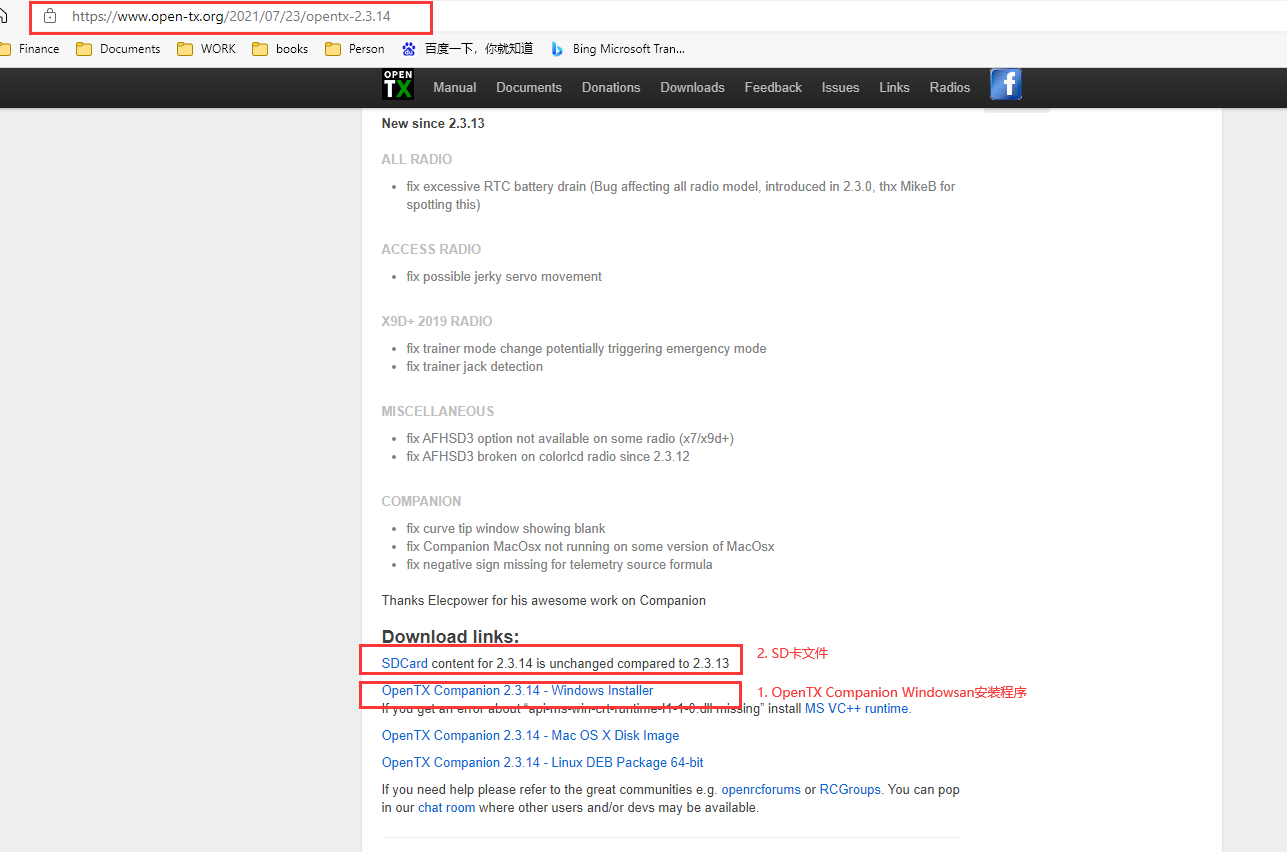Click the address bar URL field
The image size is (1287, 852).
pyautogui.click(x=232, y=16)
